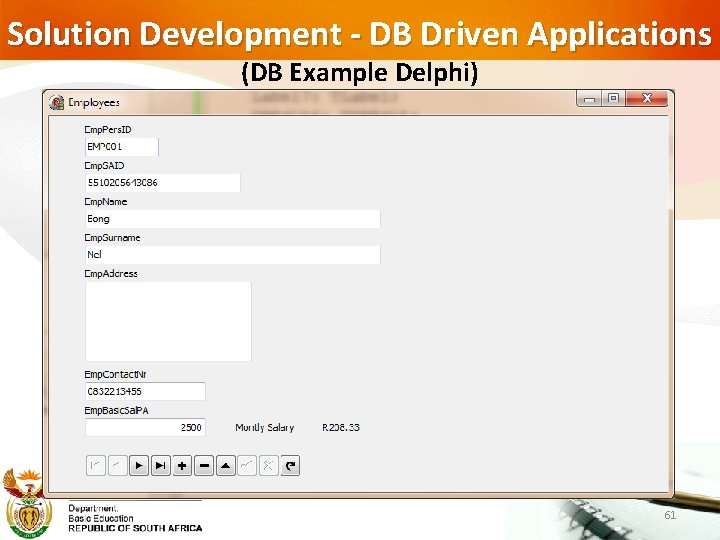
Task: Click the Employees window title text
Action: [x=94, y=102]
